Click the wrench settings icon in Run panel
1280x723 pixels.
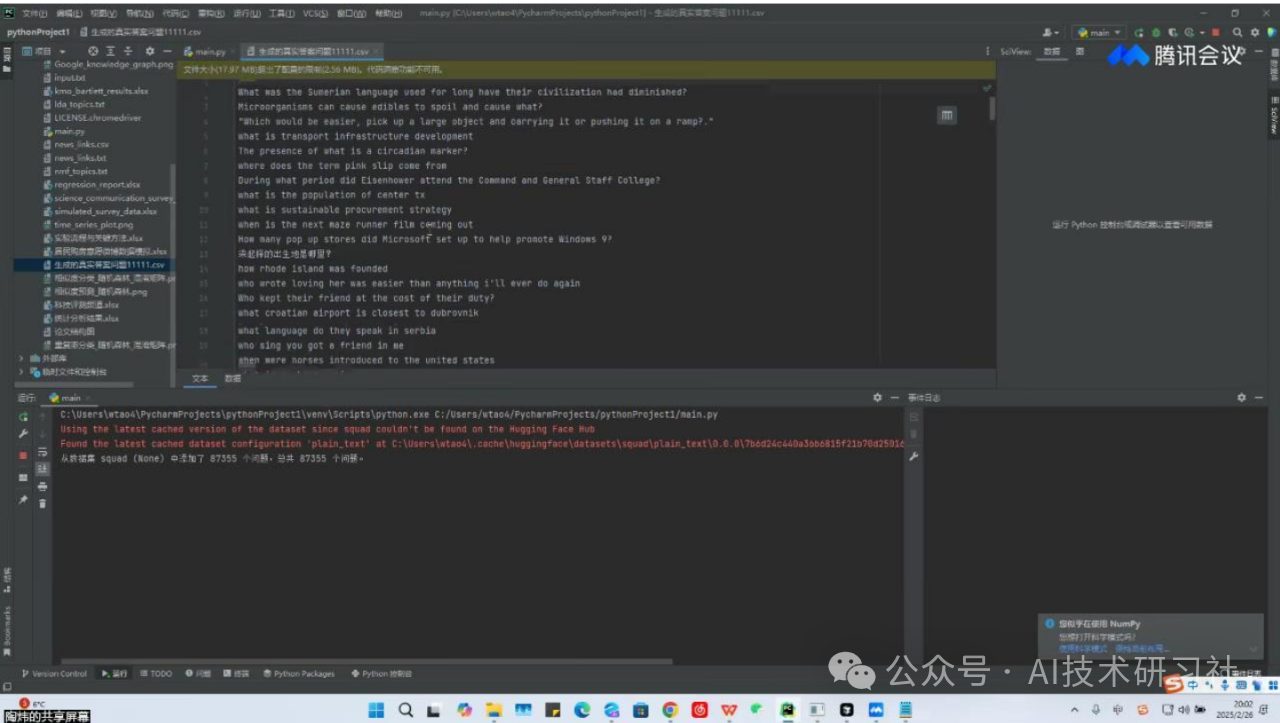(x=23, y=434)
